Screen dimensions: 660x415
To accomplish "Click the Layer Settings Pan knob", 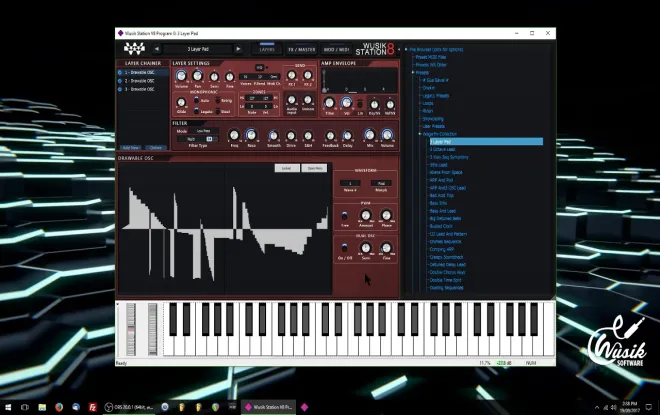I will click(197, 76).
